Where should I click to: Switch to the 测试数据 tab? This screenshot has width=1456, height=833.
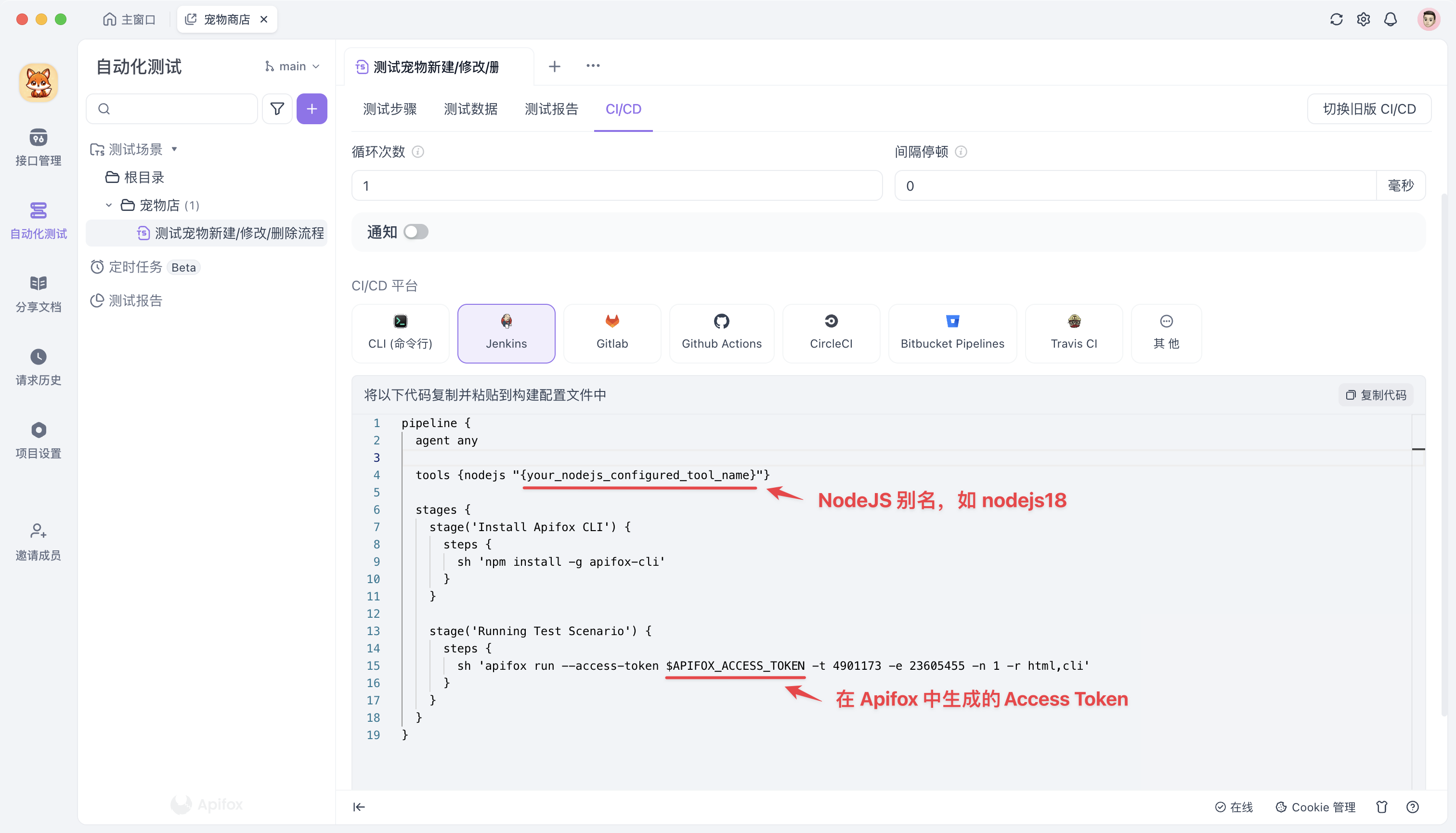pos(470,109)
